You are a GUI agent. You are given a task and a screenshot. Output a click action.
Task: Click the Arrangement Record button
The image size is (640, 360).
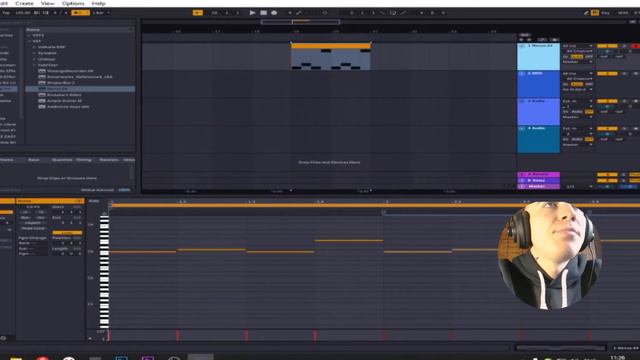[274, 13]
